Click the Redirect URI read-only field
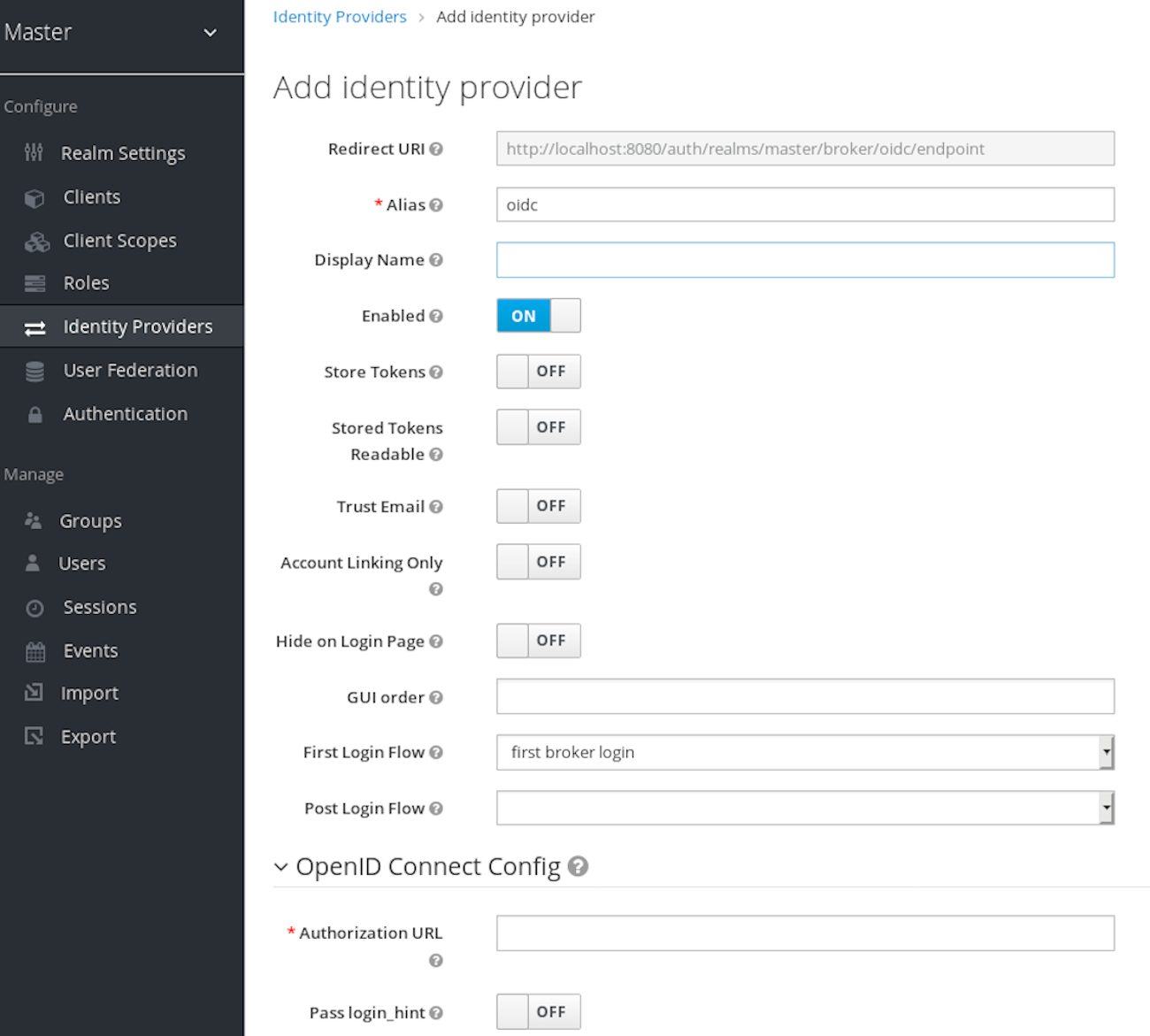Viewport: 1150px width, 1036px height. (x=805, y=149)
